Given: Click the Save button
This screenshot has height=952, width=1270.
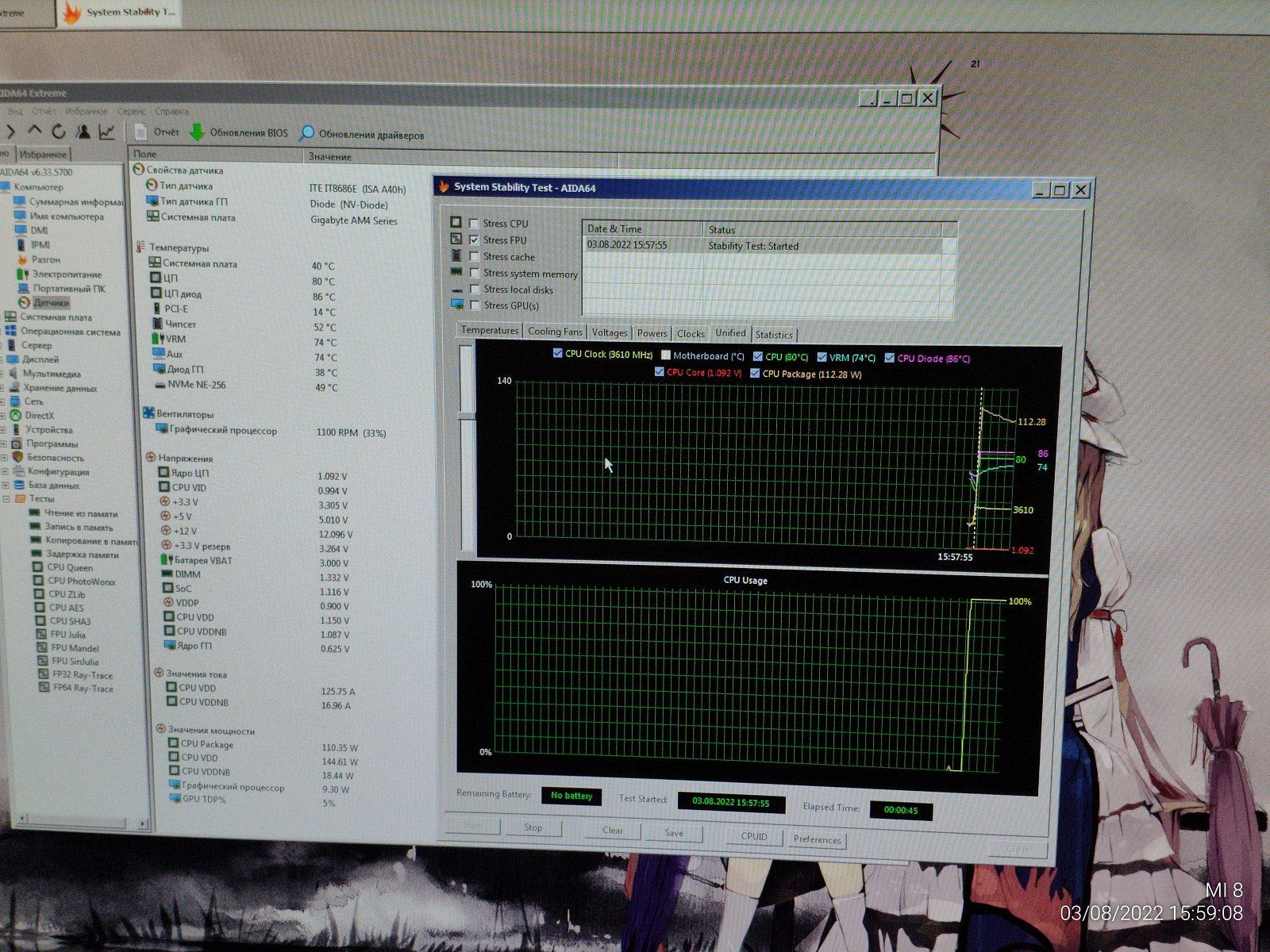Looking at the screenshot, I should tap(674, 832).
